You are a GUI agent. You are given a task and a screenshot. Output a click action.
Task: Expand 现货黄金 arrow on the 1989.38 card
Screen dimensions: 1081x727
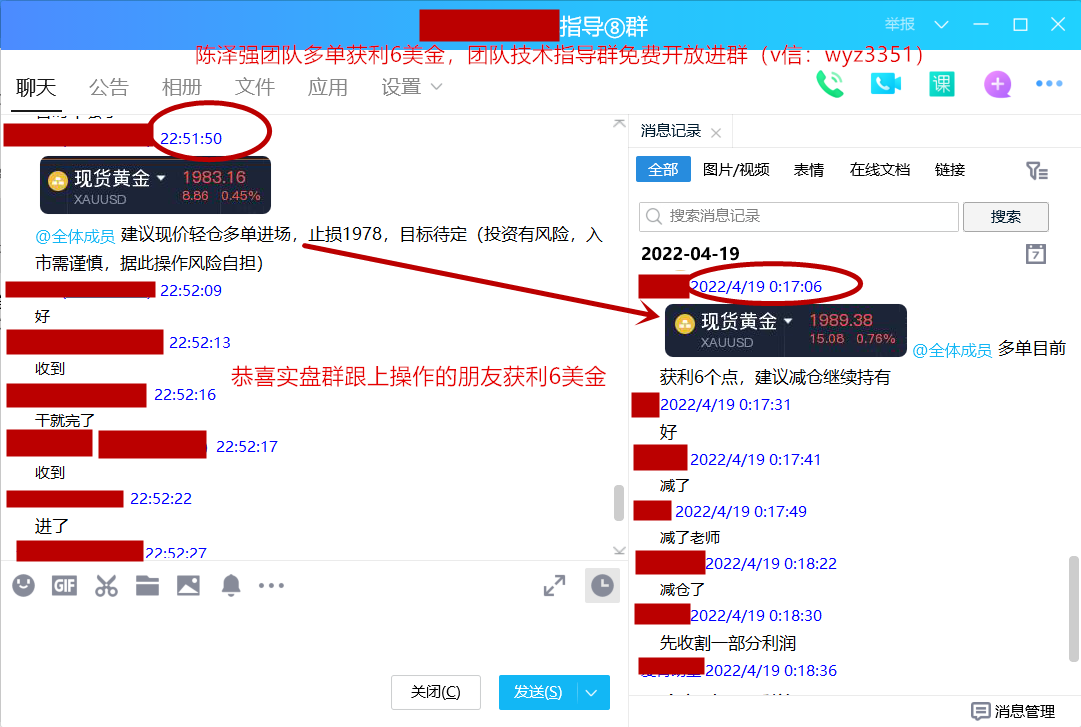coord(788,320)
